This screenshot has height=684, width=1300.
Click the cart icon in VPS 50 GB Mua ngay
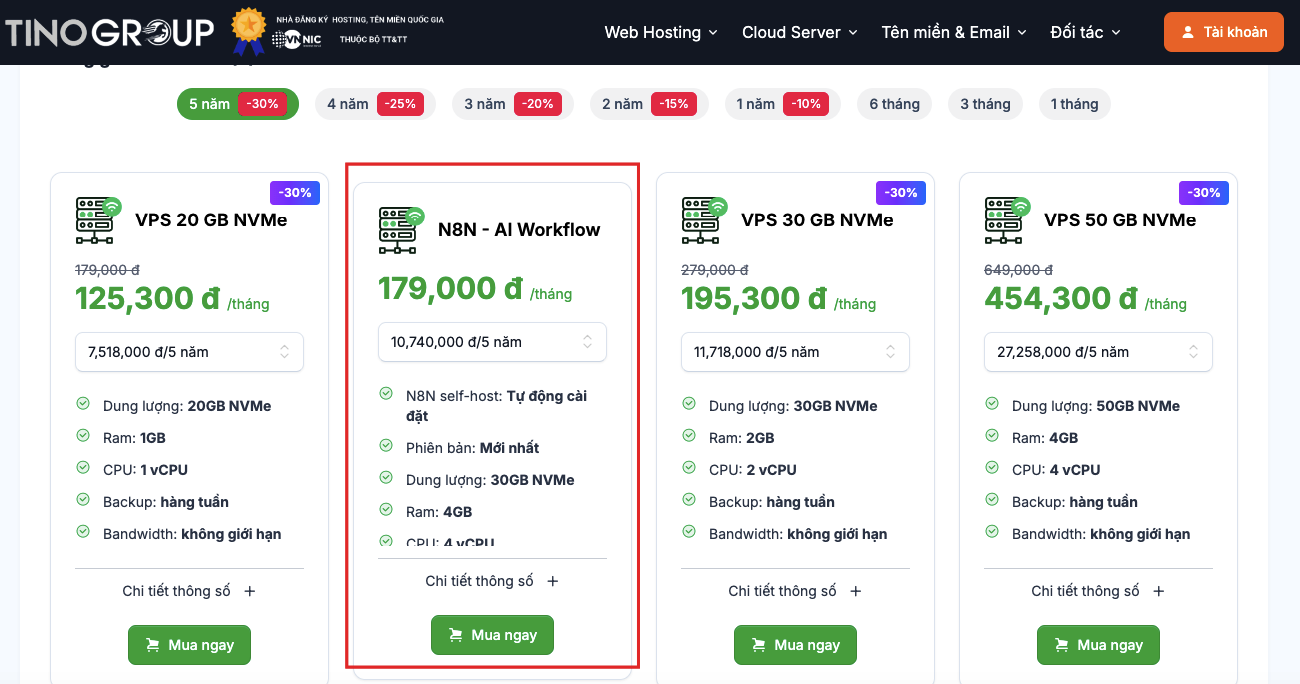[1062, 645]
